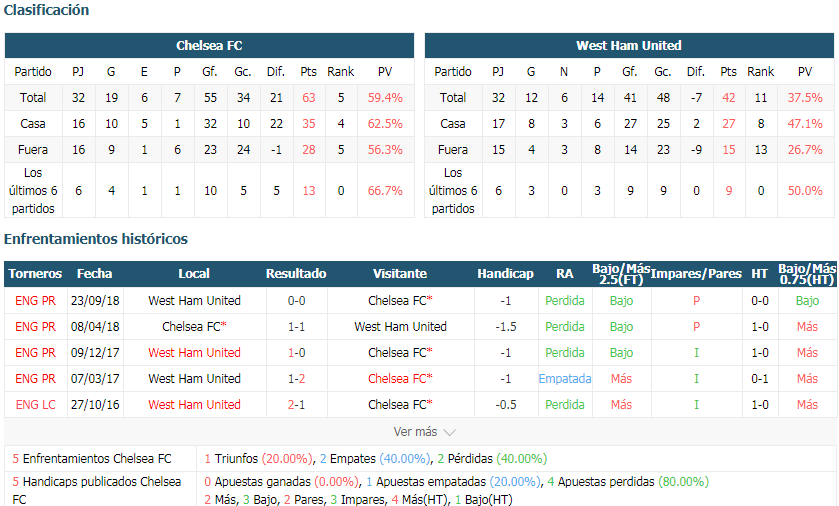
Task: Click the Impares/Pares column header
Action: 696,274
